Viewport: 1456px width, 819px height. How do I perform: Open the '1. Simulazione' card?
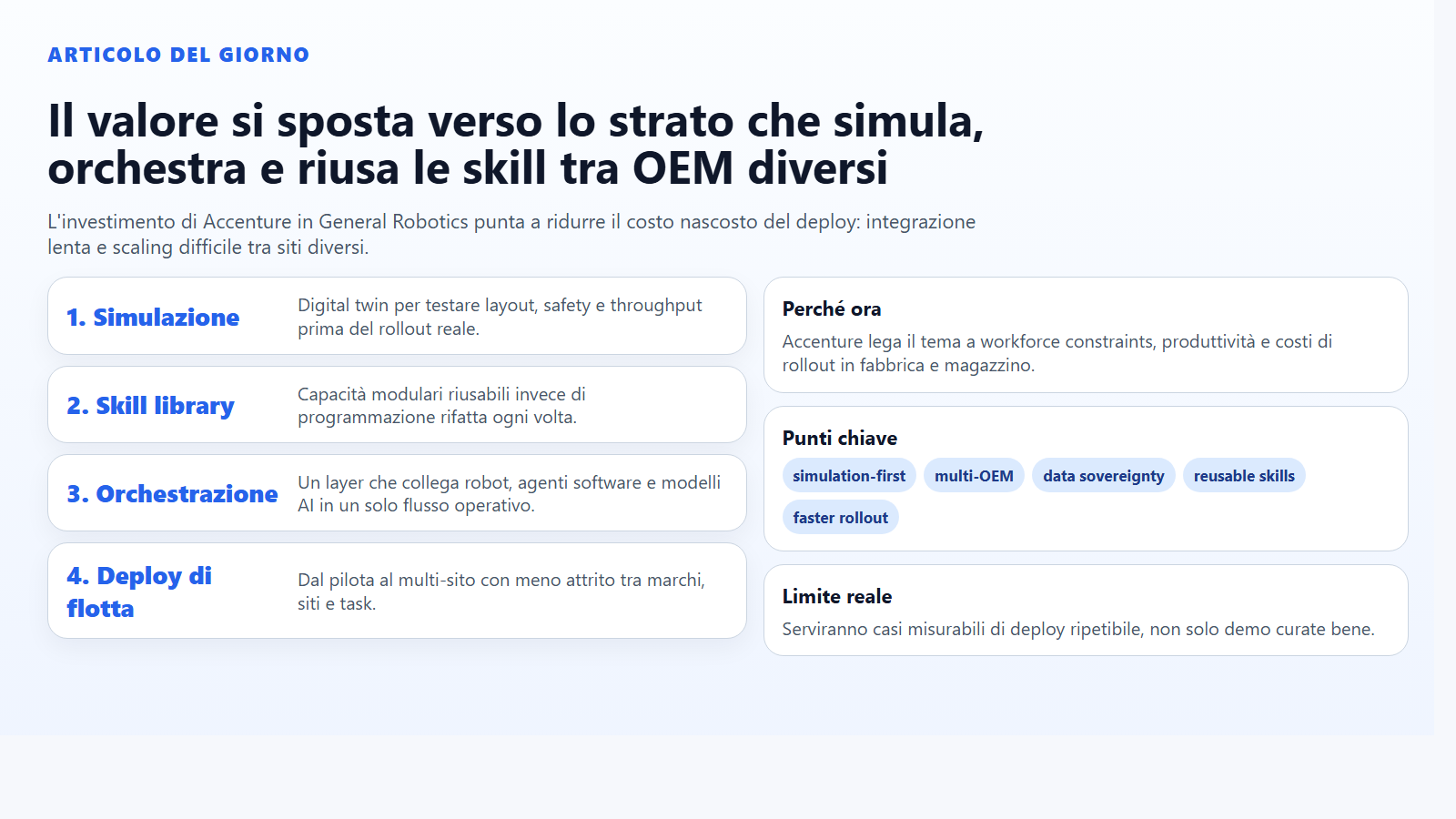396,316
